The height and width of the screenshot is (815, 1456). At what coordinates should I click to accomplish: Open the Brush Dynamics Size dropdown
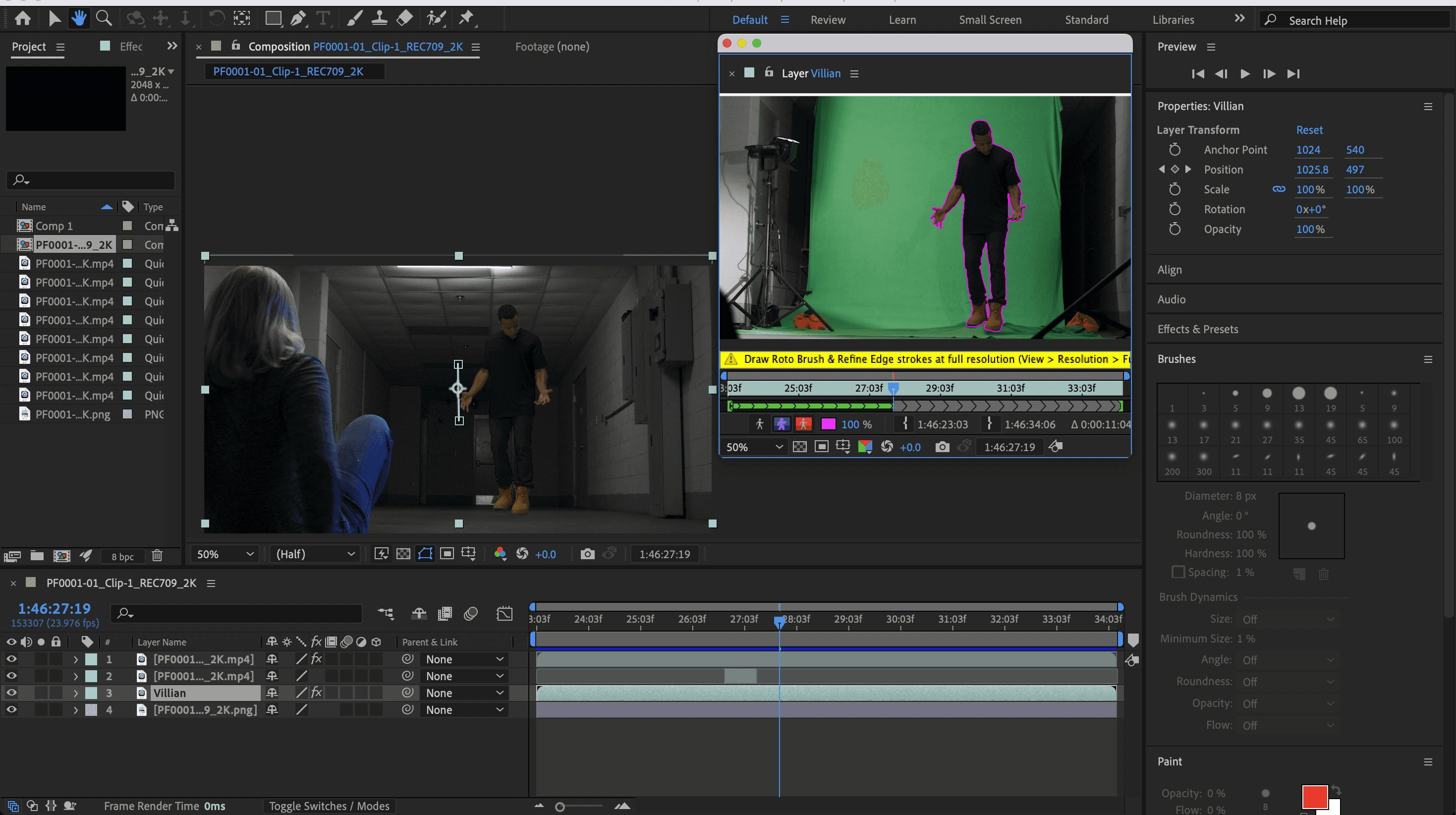1288,619
